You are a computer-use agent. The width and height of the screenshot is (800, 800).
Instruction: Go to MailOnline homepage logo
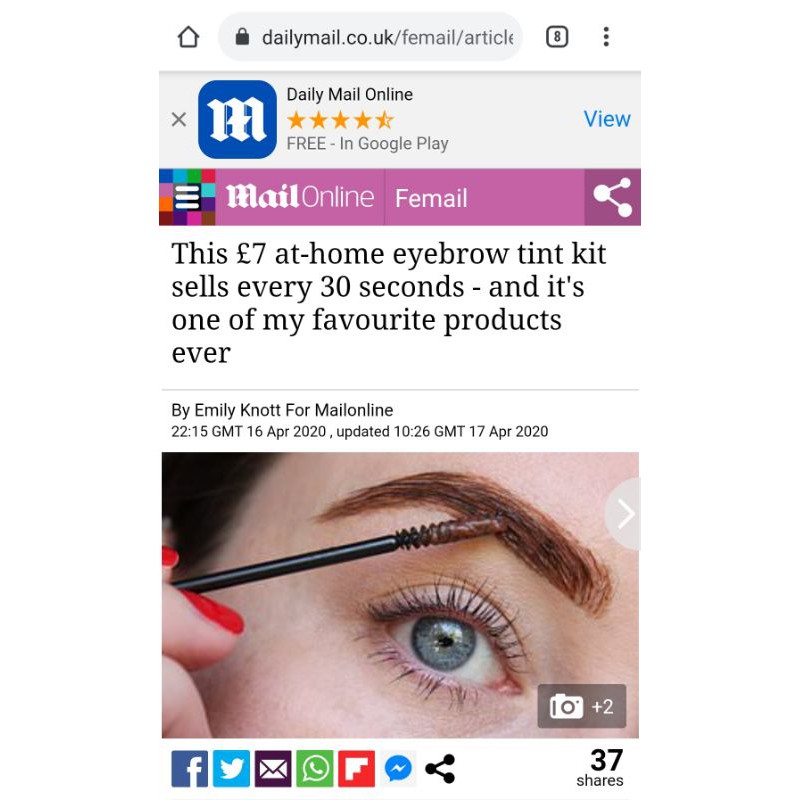(300, 197)
